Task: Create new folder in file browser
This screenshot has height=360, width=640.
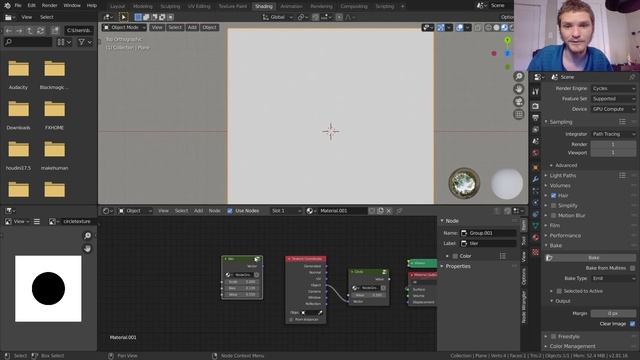Action: pos(55,31)
